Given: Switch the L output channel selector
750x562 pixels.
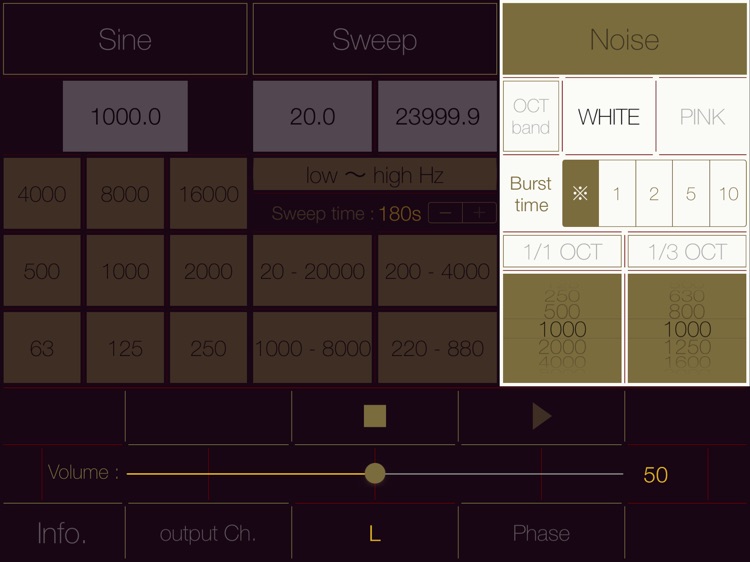Looking at the screenshot, I should 375,533.
